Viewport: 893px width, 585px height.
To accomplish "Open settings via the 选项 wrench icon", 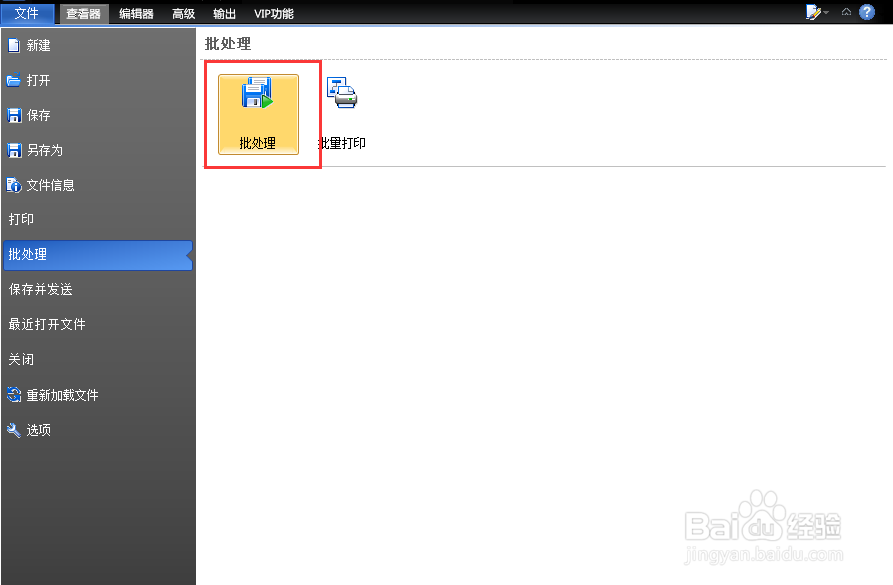I will pyautogui.click(x=14, y=430).
